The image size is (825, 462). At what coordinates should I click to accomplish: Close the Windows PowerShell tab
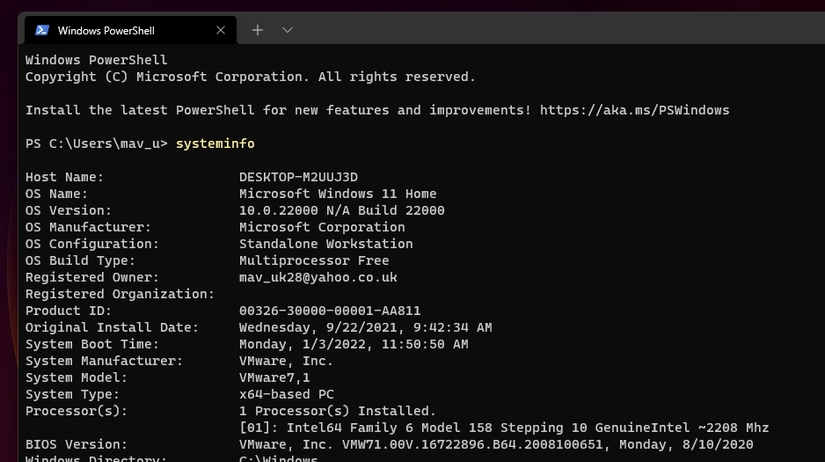coord(220,30)
